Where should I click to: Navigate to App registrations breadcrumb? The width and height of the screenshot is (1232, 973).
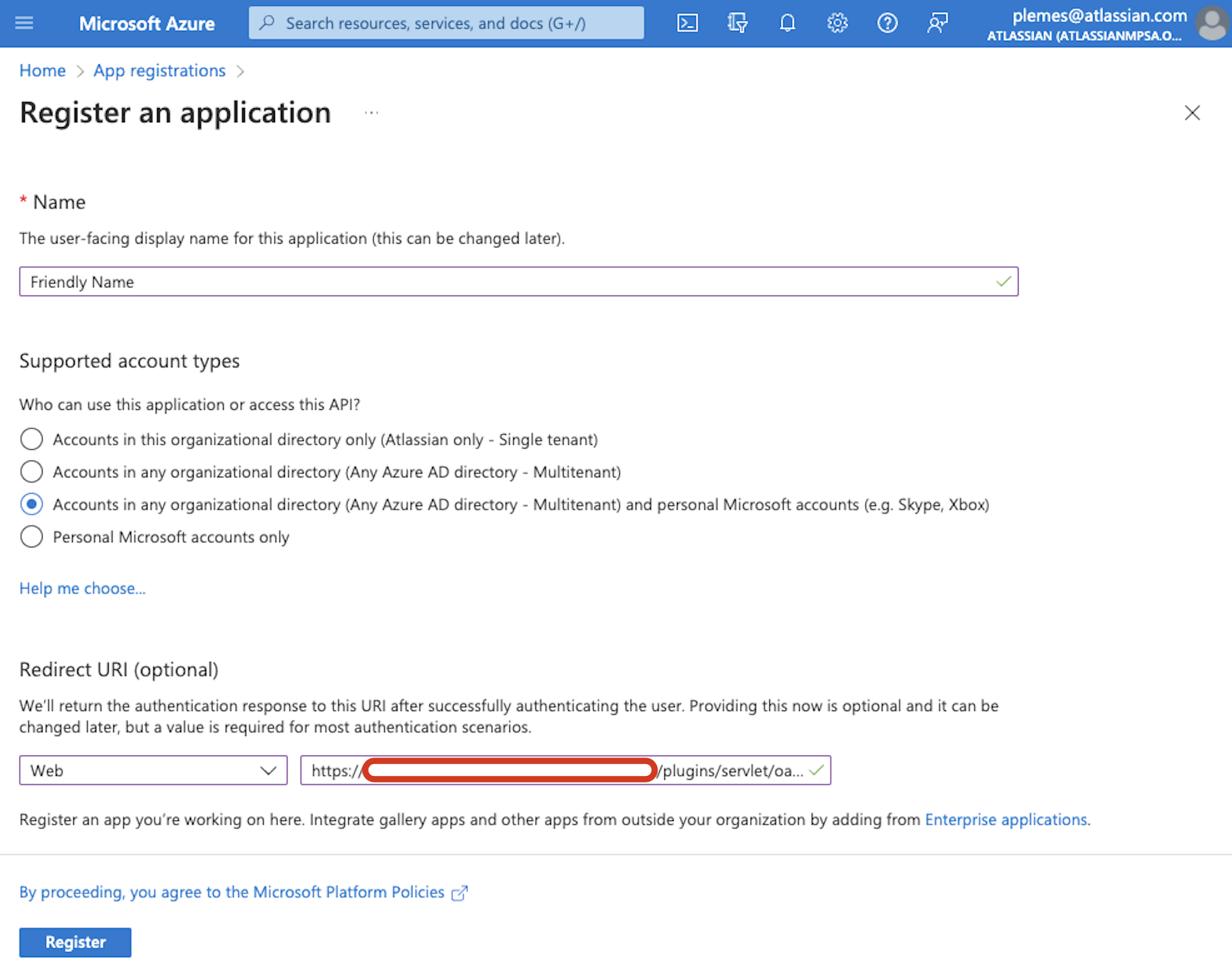[x=160, y=71]
